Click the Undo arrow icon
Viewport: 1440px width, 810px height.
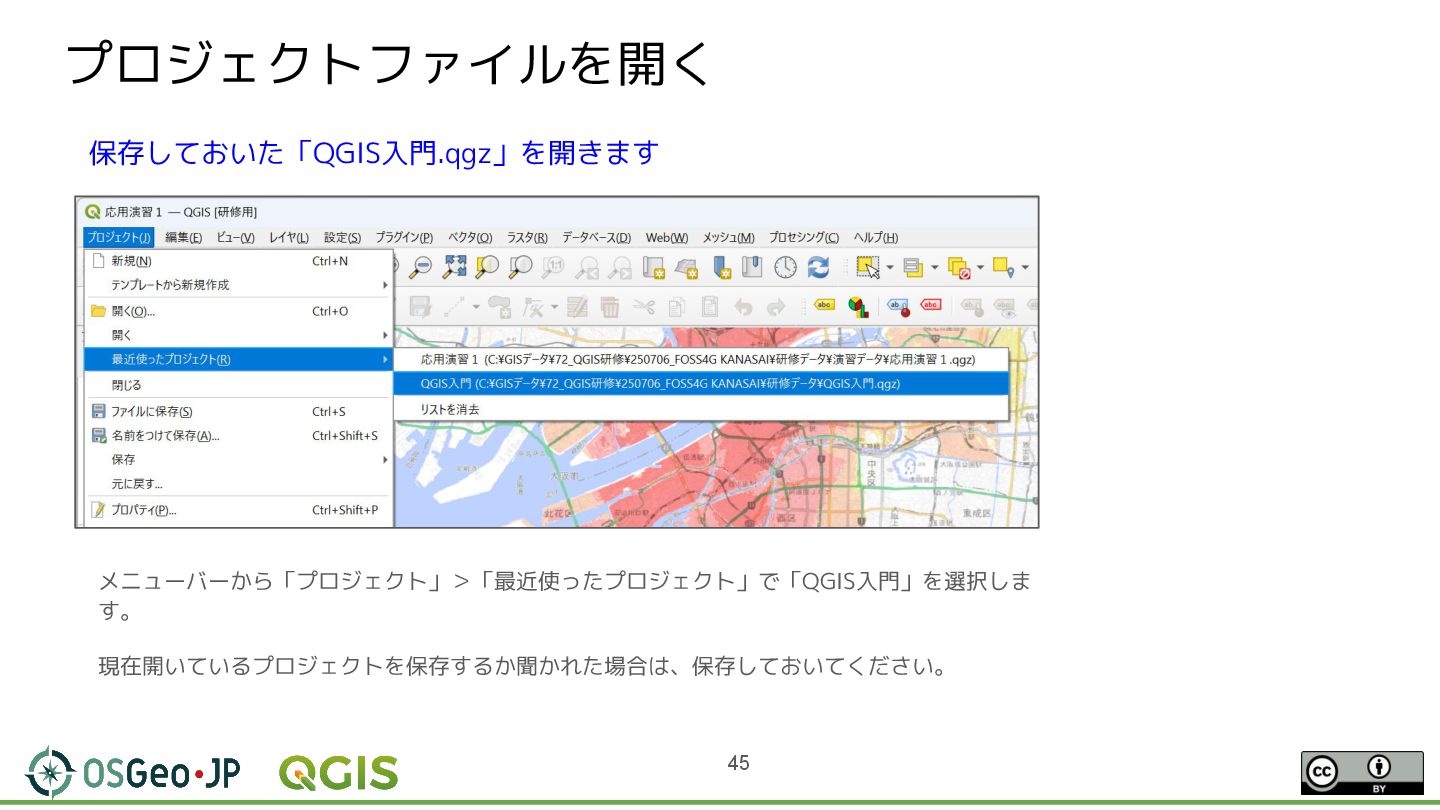point(743,308)
